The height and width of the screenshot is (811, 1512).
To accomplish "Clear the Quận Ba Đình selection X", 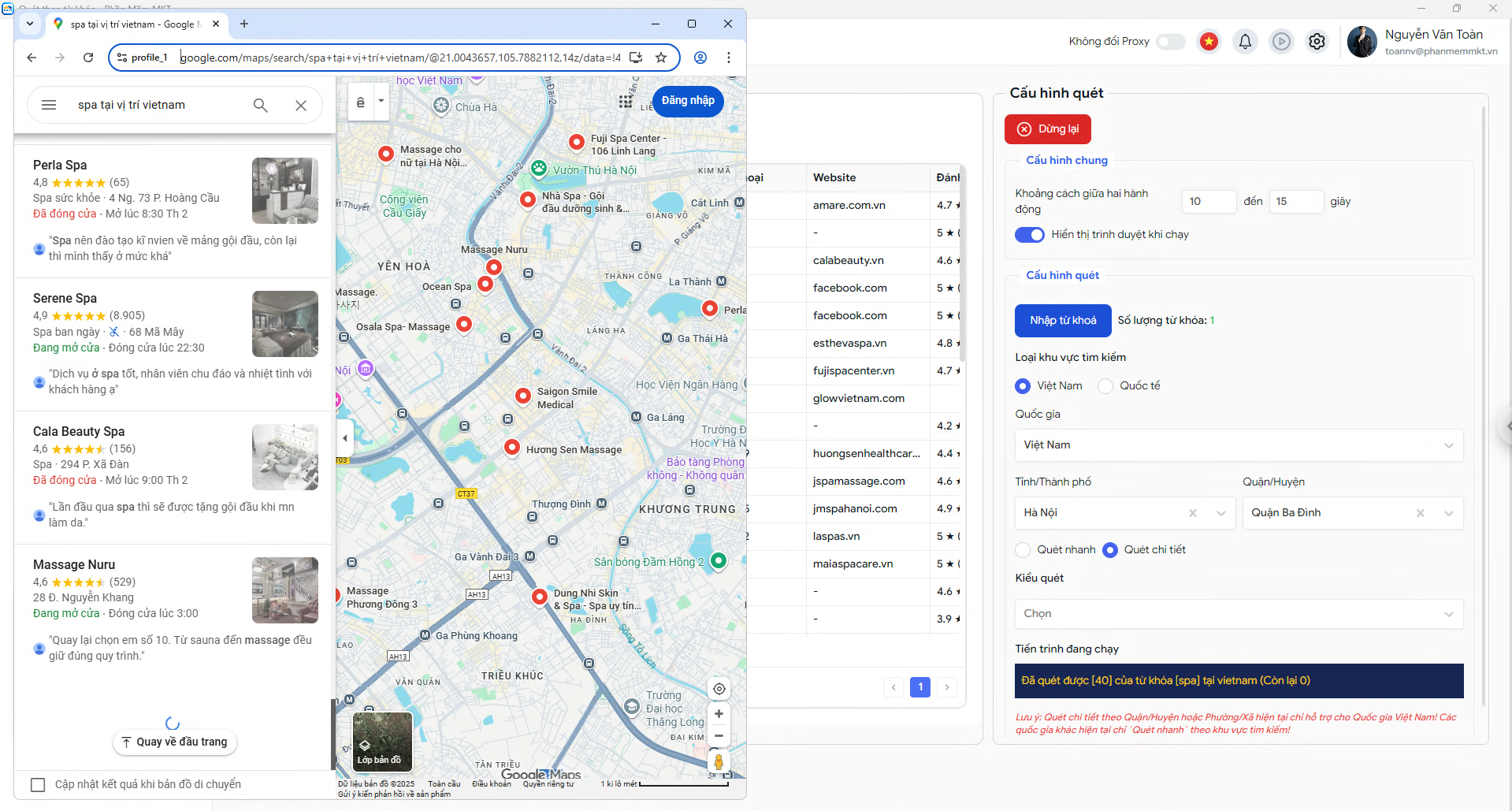I will (1421, 513).
